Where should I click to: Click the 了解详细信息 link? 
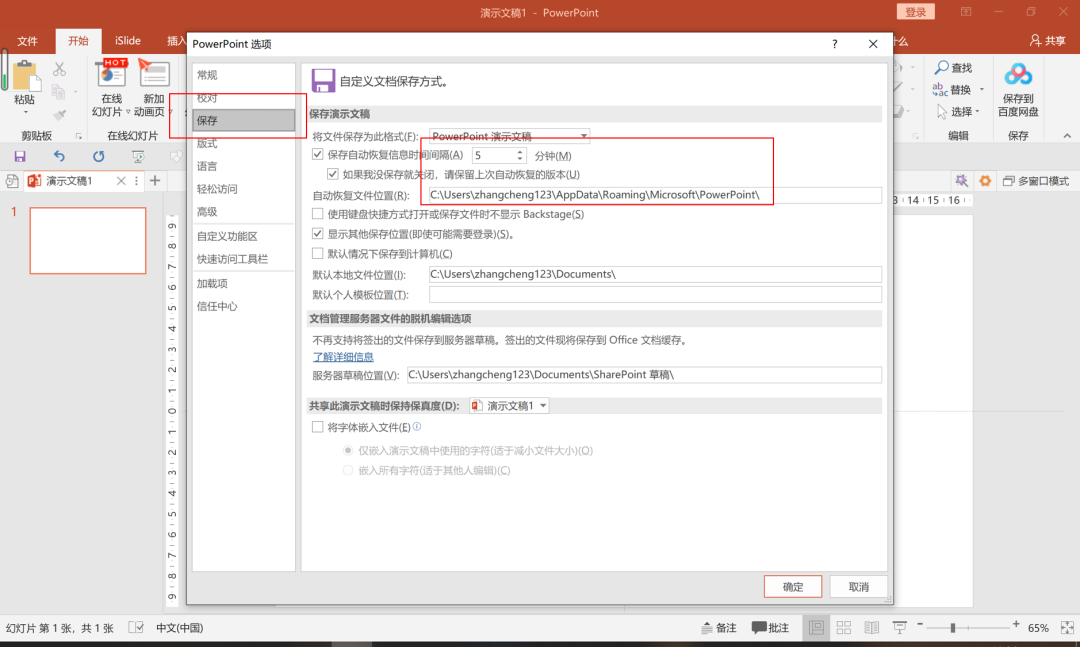(x=343, y=357)
